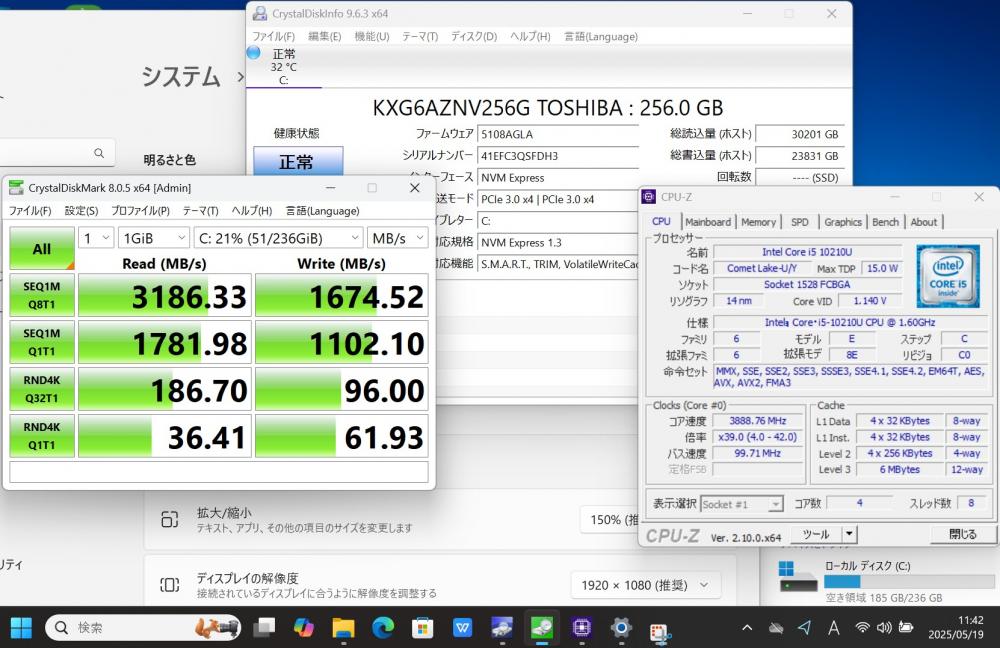Open CrystalDiskInfo 機能(U) menu
The height and width of the screenshot is (648, 1000).
(x=372, y=36)
